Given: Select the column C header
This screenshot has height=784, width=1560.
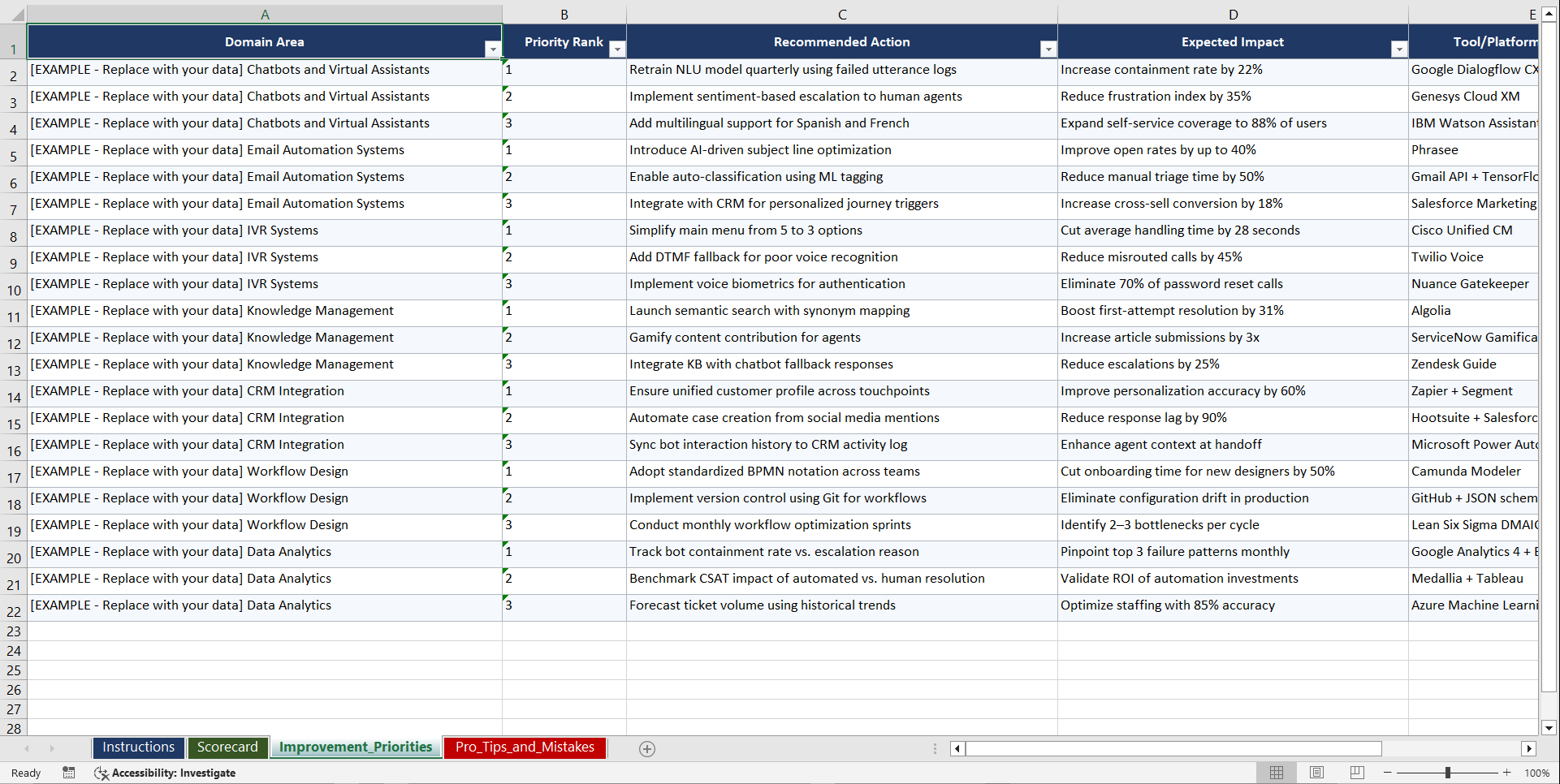Looking at the screenshot, I should [842, 14].
